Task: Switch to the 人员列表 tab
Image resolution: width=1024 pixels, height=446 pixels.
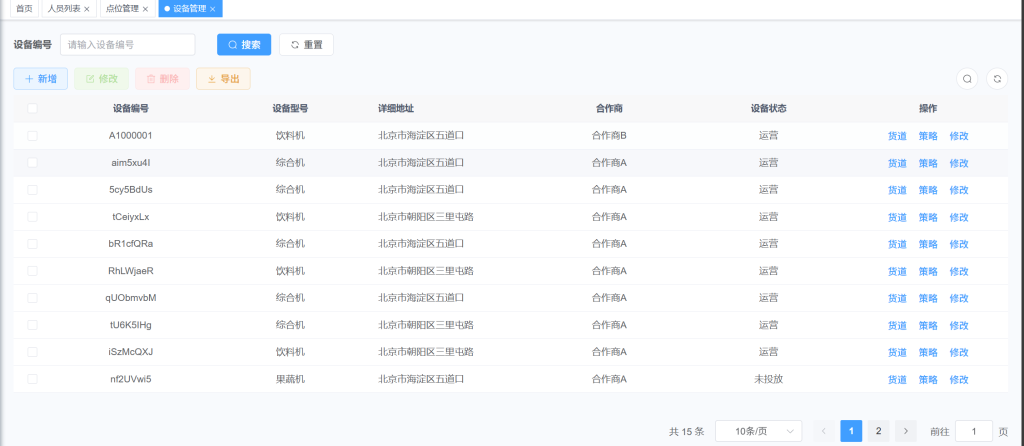Action: [64, 9]
